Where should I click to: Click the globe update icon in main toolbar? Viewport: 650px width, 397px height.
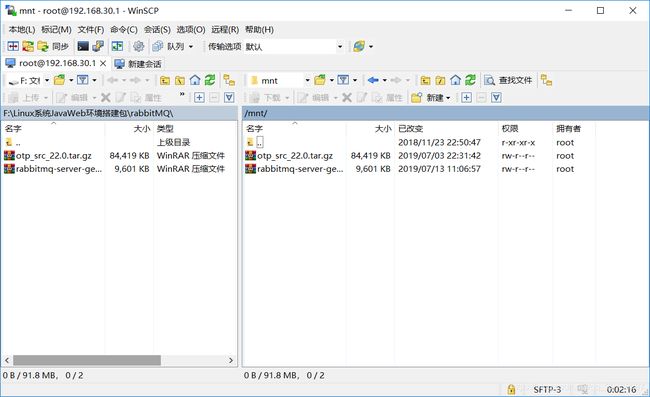click(359, 46)
